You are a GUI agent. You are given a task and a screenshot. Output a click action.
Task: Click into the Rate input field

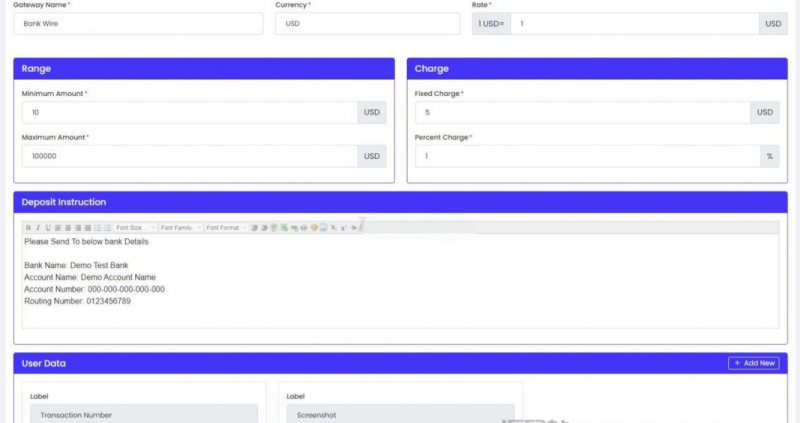(x=635, y=23)
